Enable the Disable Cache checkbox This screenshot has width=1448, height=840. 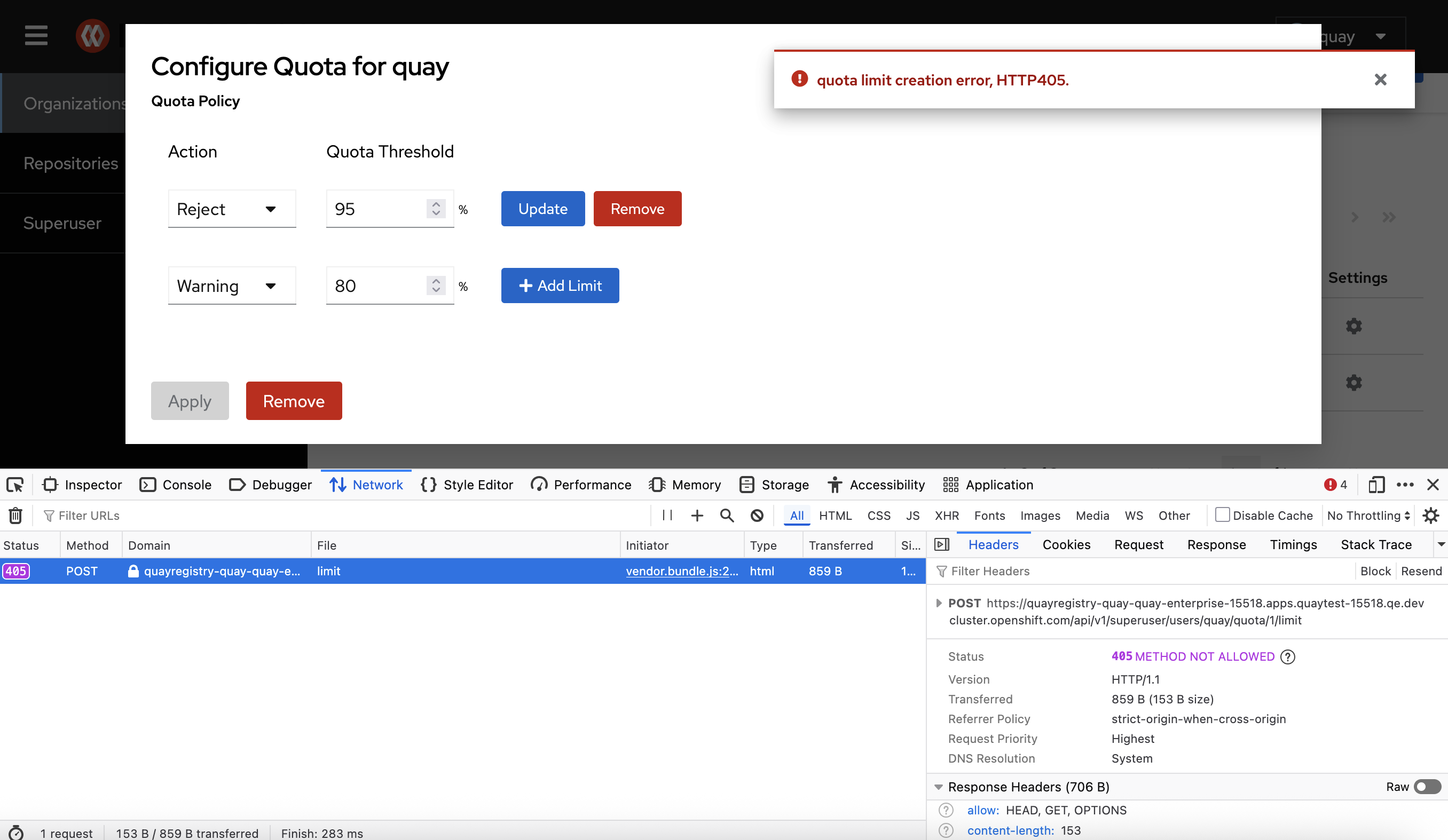(x=1222, y=515)
